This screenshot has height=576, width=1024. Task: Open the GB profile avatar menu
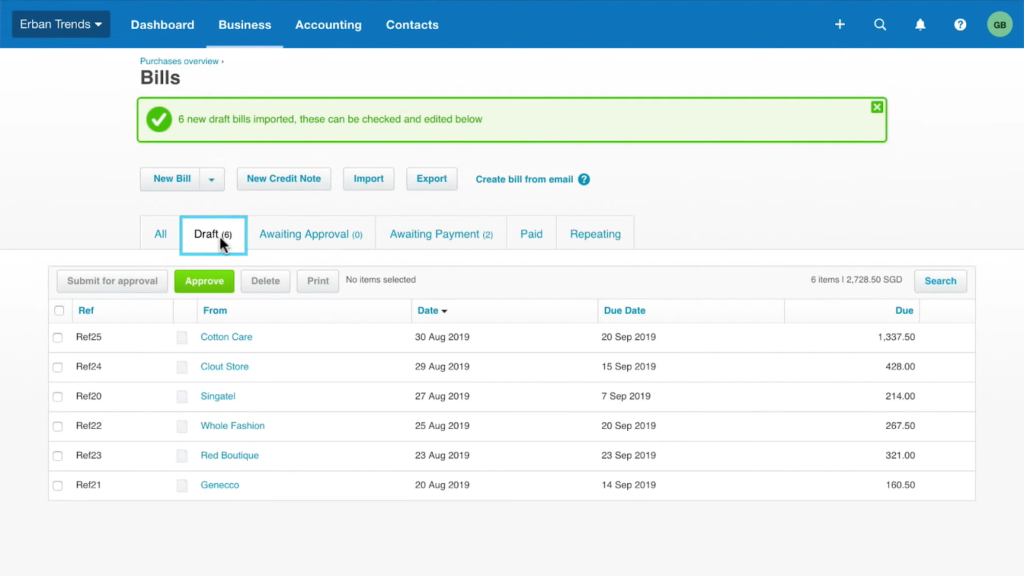coord(999,24)
